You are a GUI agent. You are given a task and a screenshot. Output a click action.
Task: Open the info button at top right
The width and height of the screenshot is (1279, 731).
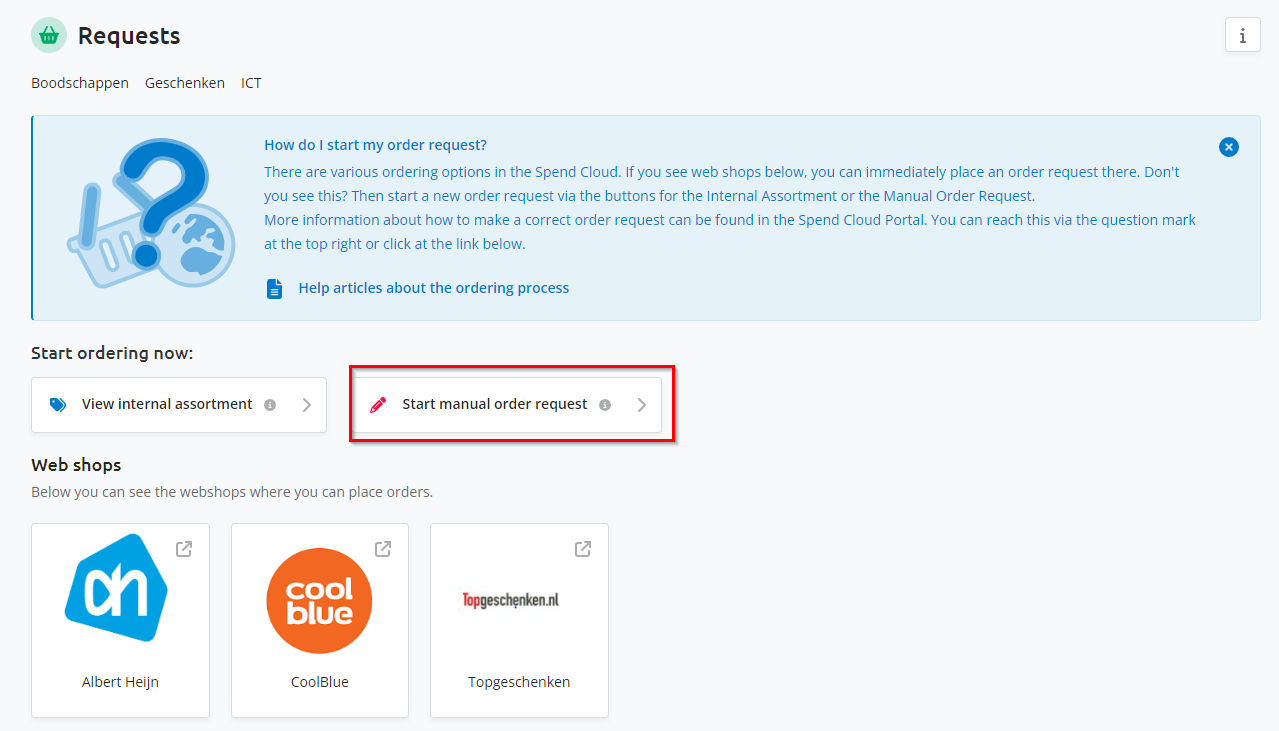click(1243, 35)
